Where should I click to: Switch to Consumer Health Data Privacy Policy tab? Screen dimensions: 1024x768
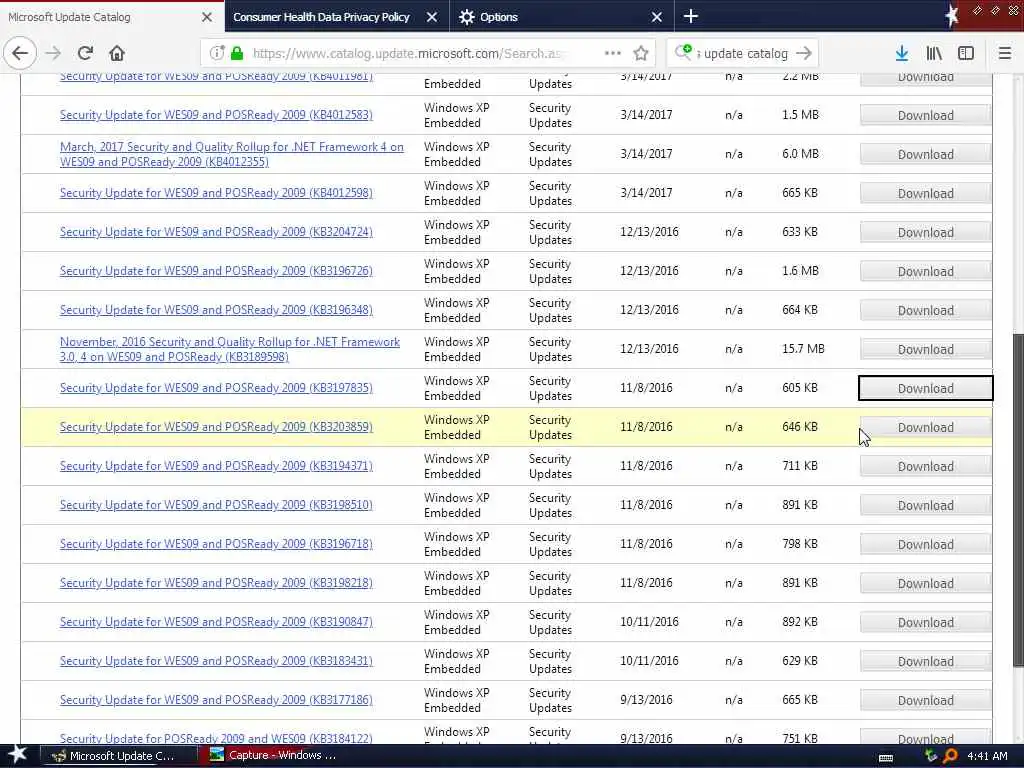[336, 17]
